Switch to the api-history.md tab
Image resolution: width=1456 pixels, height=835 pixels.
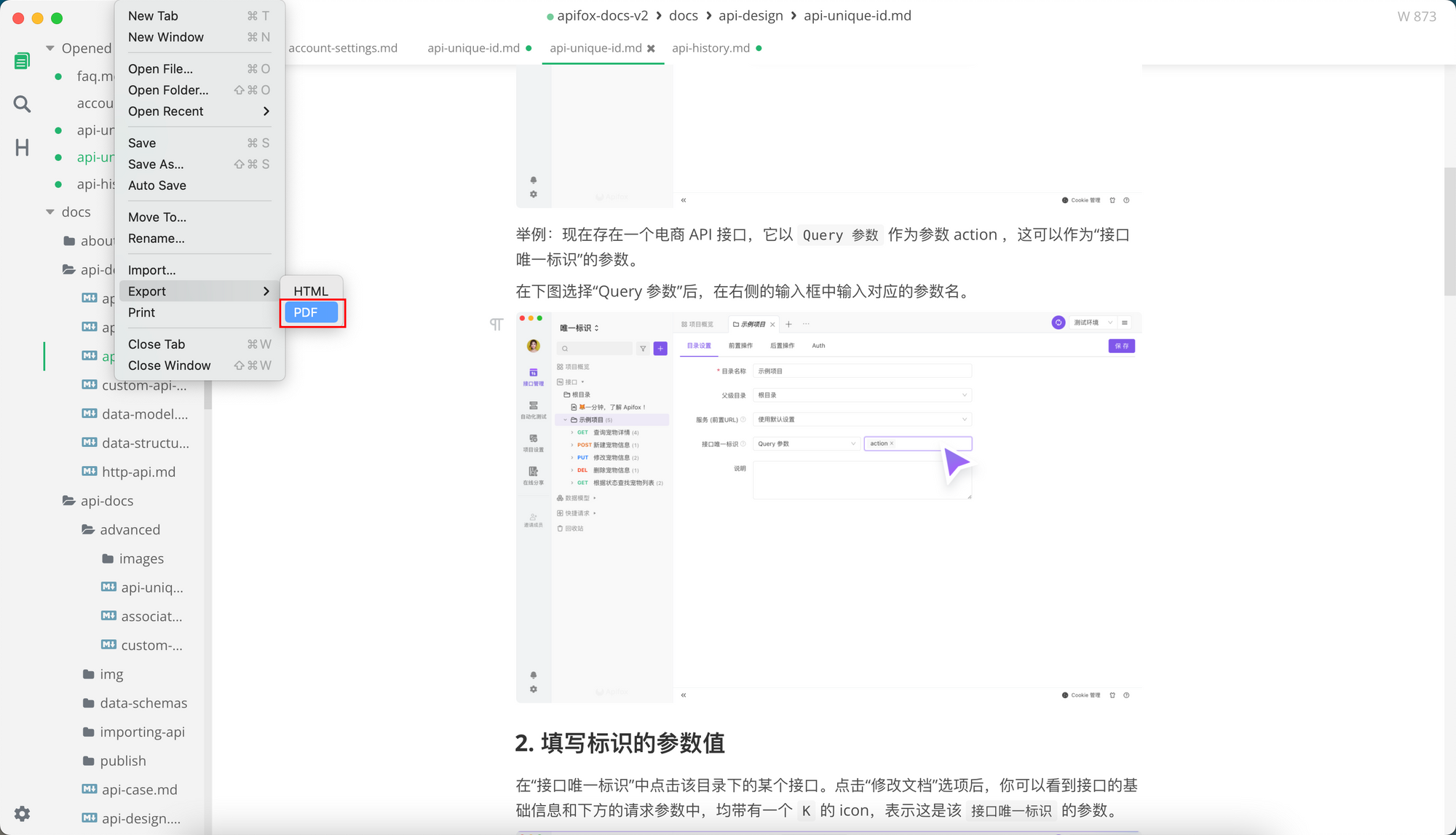pyautogui.click(x=711, y=48)
